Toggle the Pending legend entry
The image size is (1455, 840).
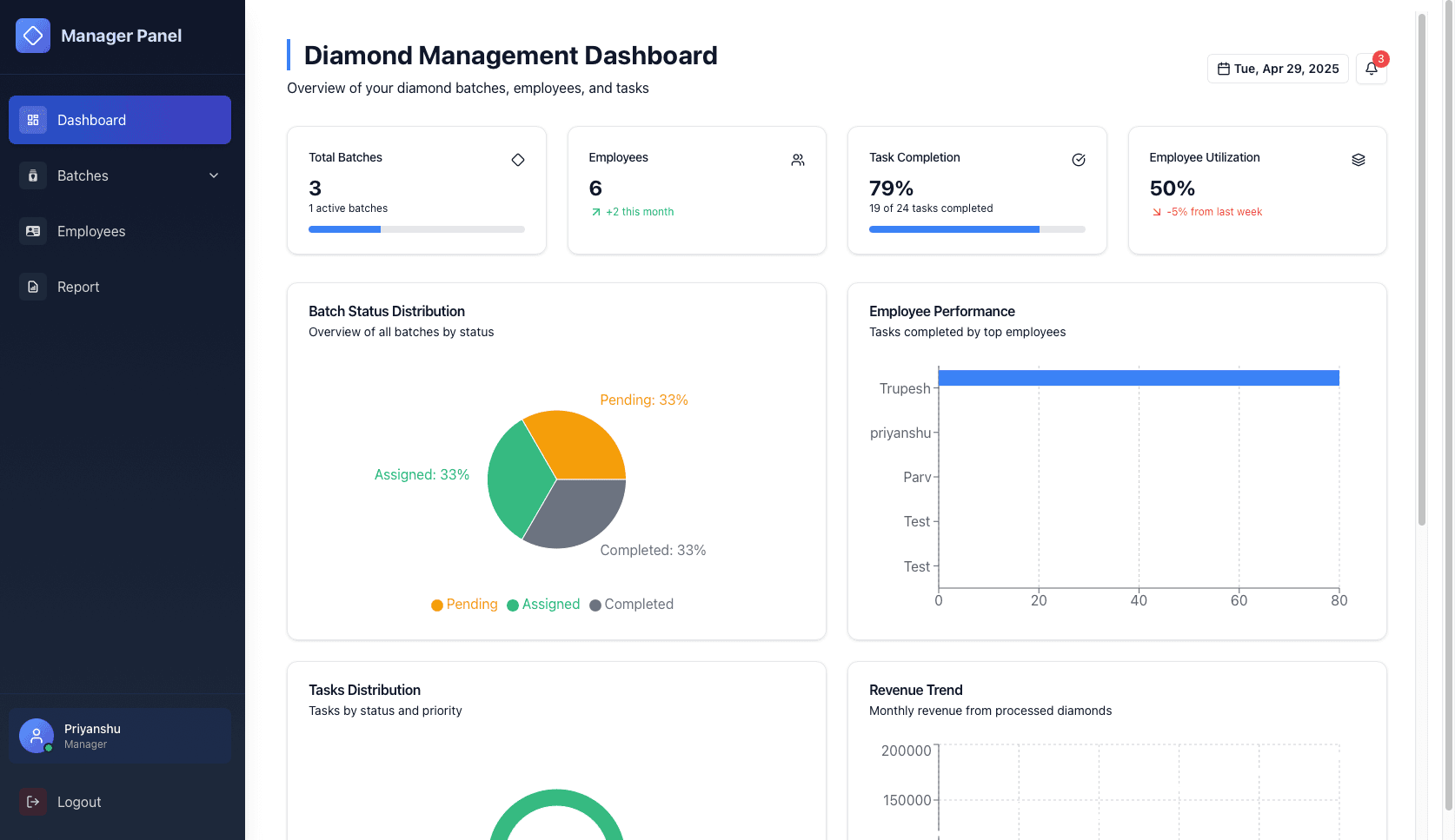pyautogui.click(x=464, y=605)
